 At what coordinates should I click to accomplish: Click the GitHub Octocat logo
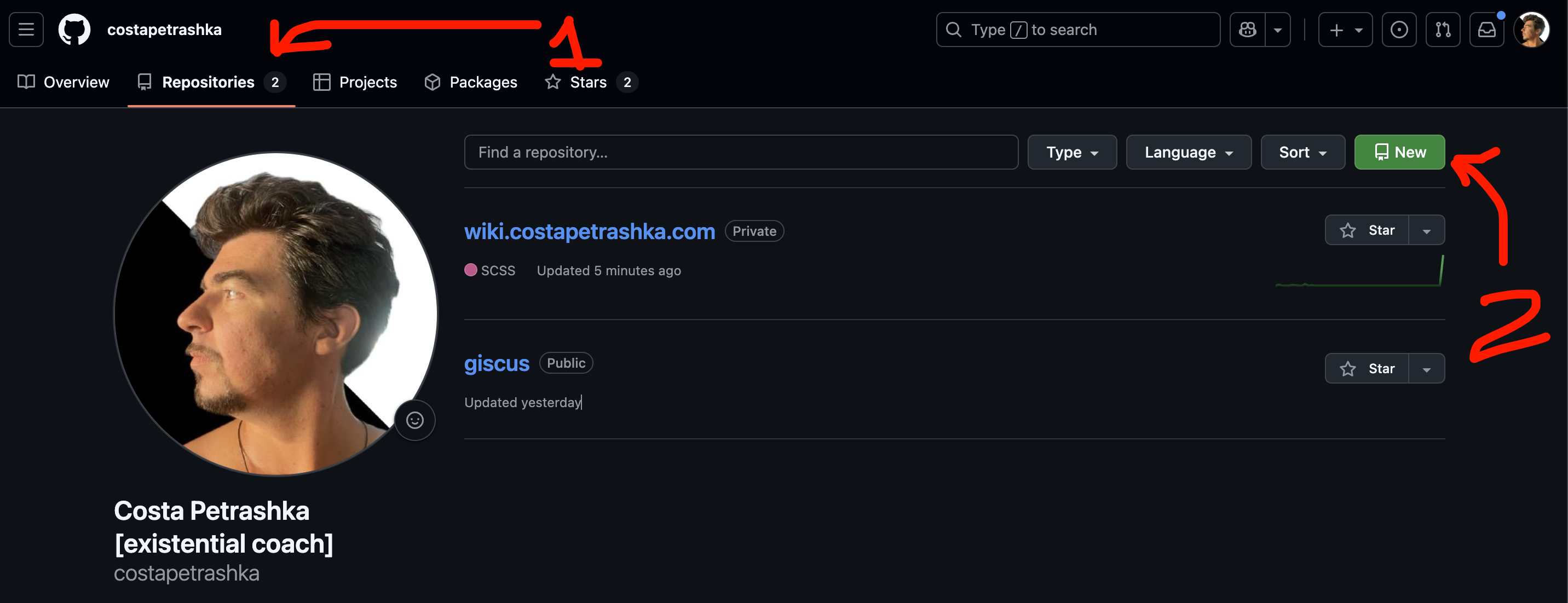[74, 29]
